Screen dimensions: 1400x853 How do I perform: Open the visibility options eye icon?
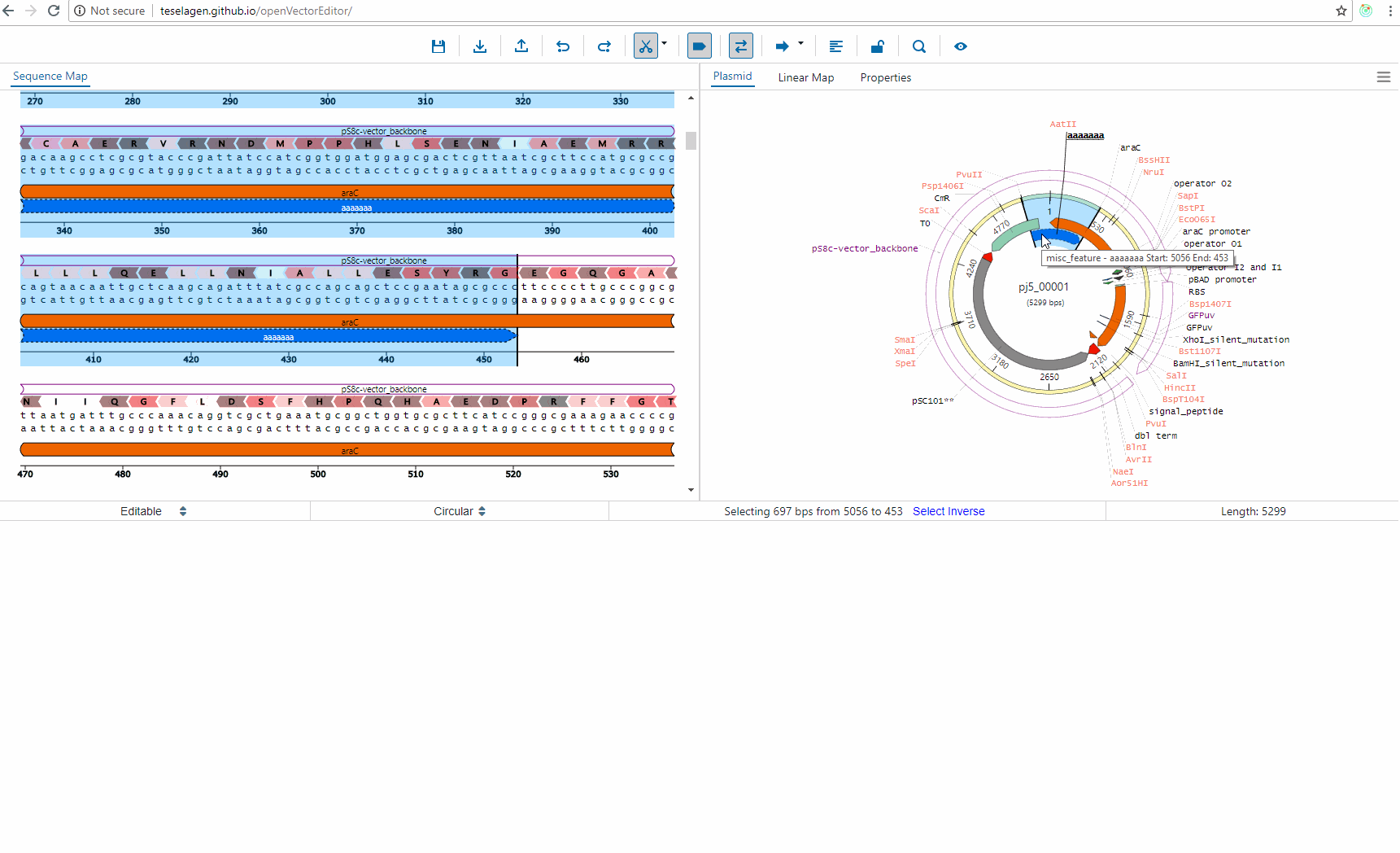(x=961, y=46)
